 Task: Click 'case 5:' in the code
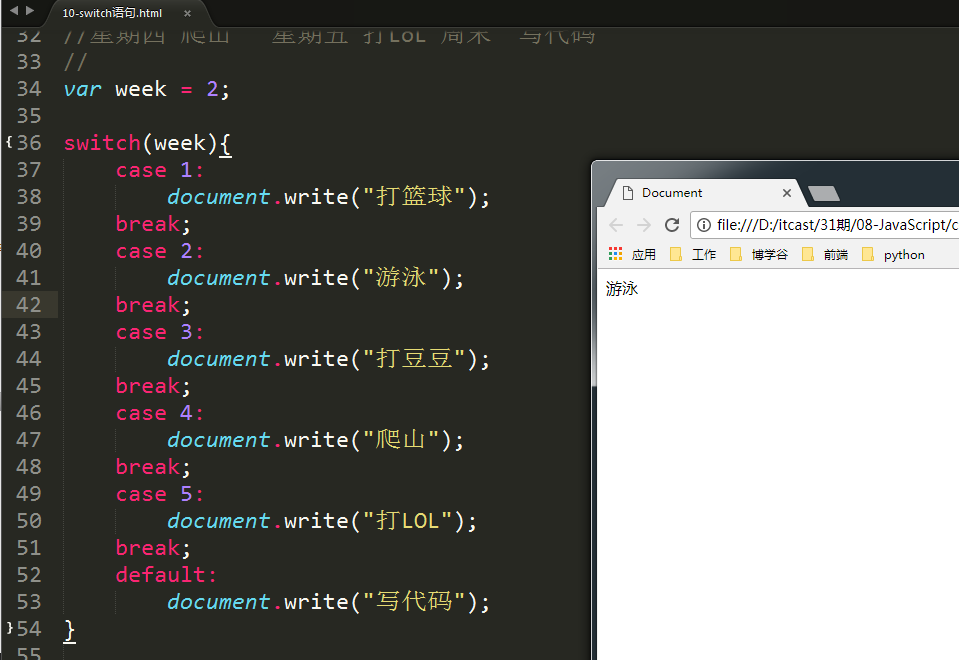[160, 494]
